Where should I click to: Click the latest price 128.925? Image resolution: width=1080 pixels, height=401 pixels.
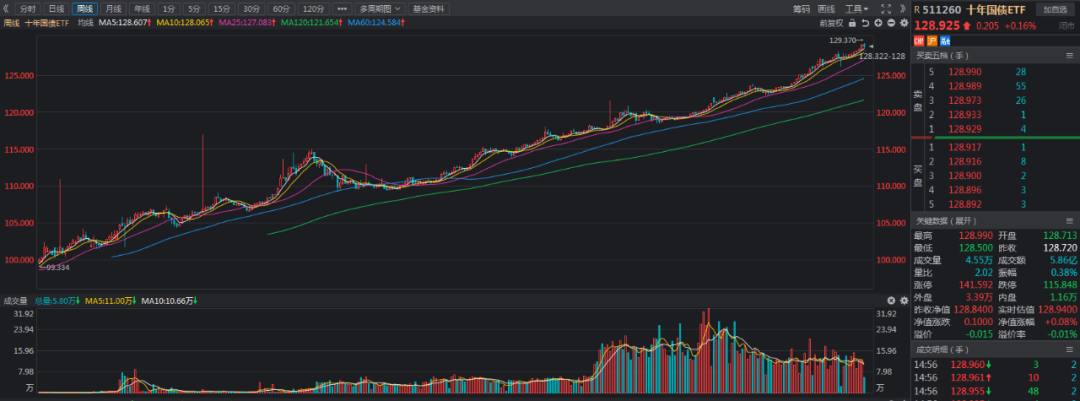coord(937,25)
